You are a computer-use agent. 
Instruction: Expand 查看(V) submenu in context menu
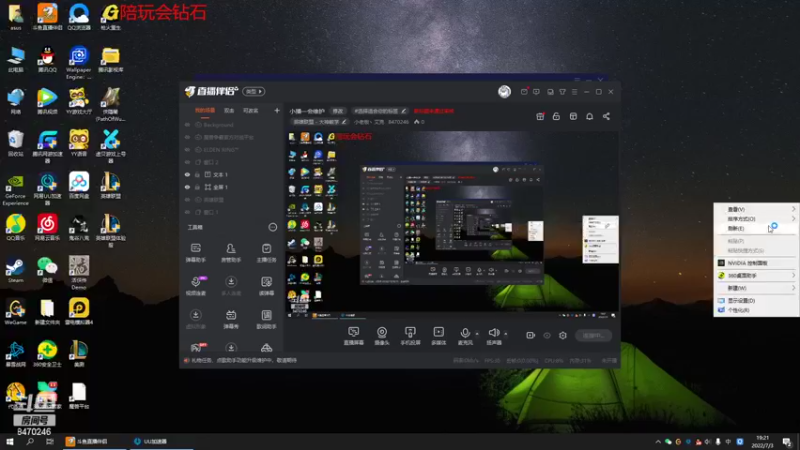pos(756,209)
